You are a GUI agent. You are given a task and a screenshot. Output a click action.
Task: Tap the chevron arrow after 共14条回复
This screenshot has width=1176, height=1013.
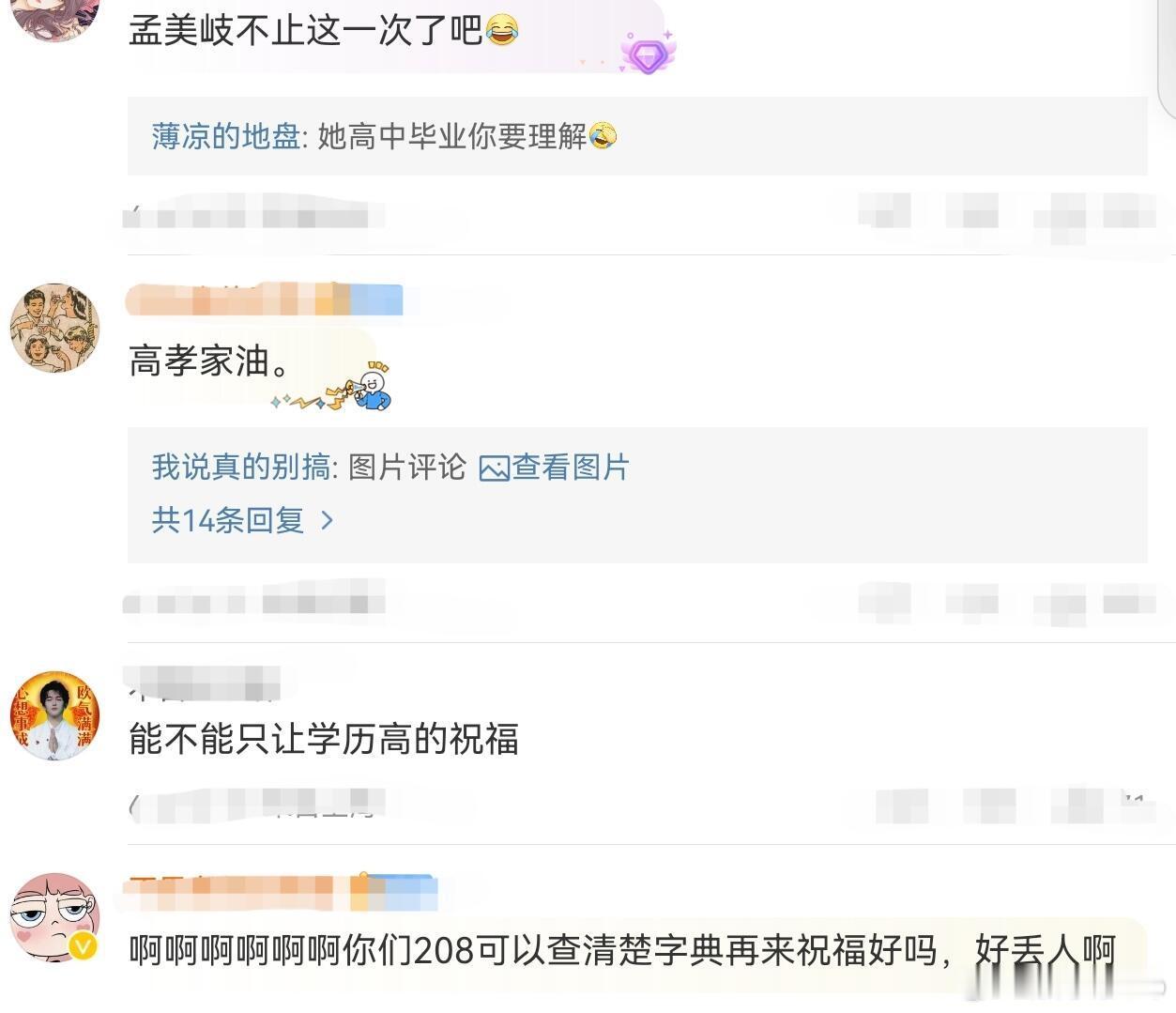pyautogui.click(x=327, y=520)
